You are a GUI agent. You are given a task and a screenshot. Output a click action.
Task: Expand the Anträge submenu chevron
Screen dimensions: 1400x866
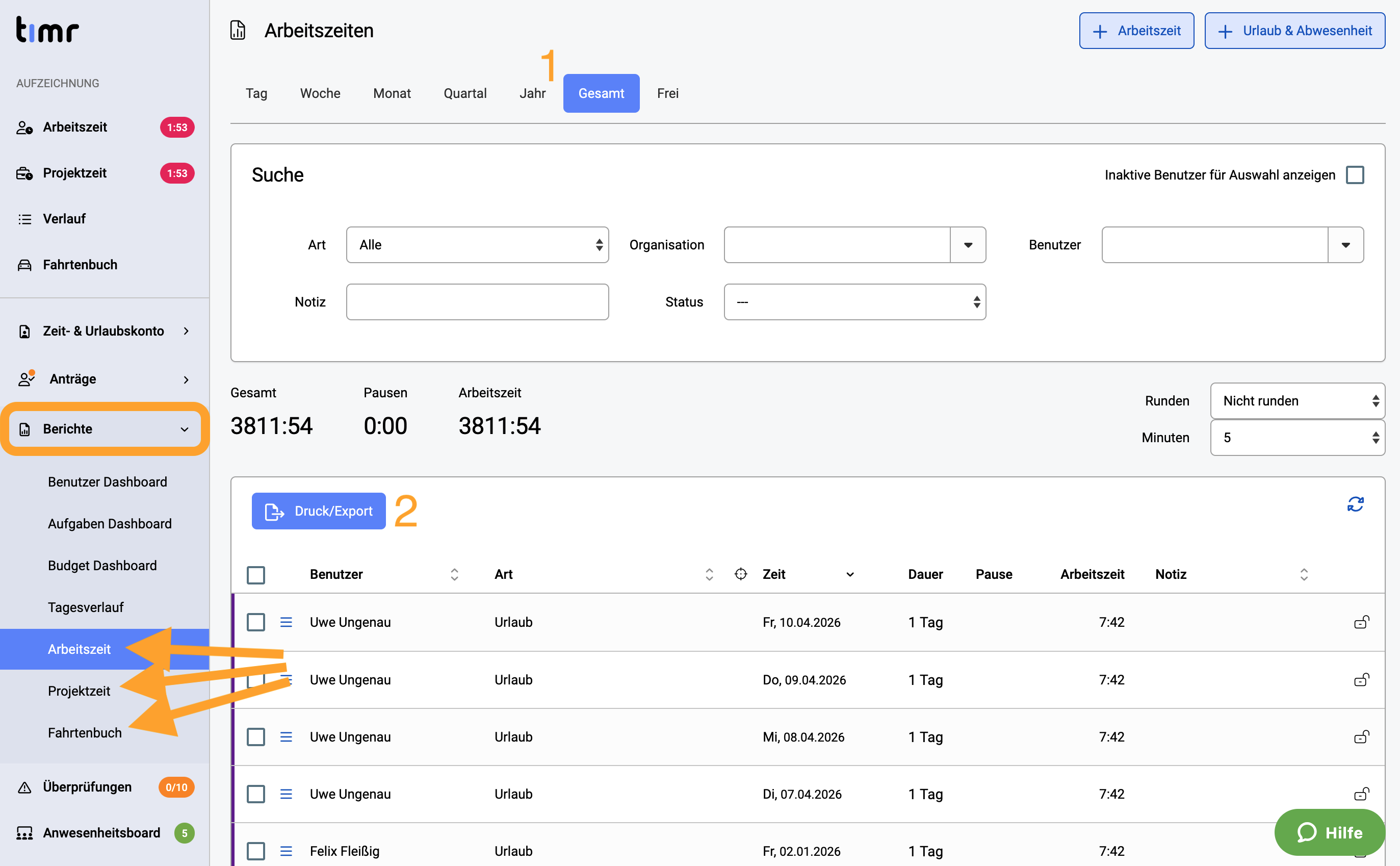tap(186, 379)
